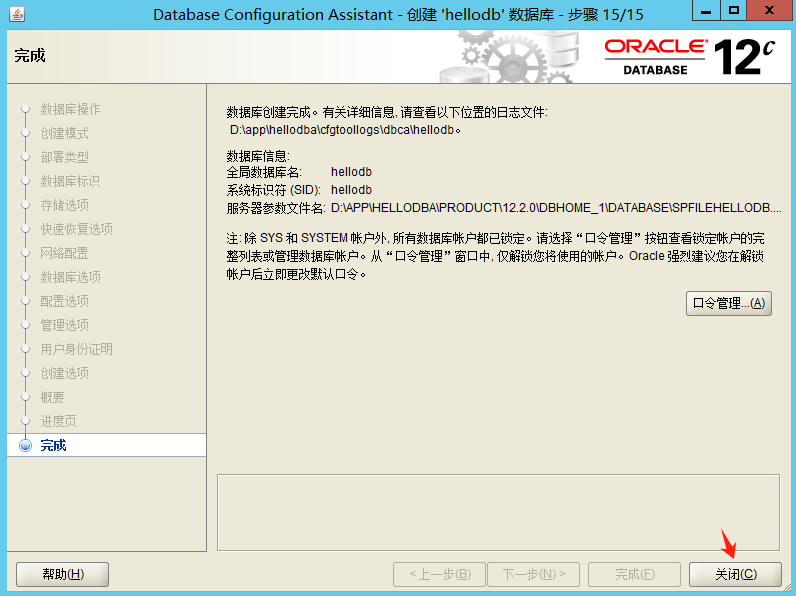Open 口令管理...(A) password management
796x596 pixels.
pyautogui.click(x=728, y=303)
